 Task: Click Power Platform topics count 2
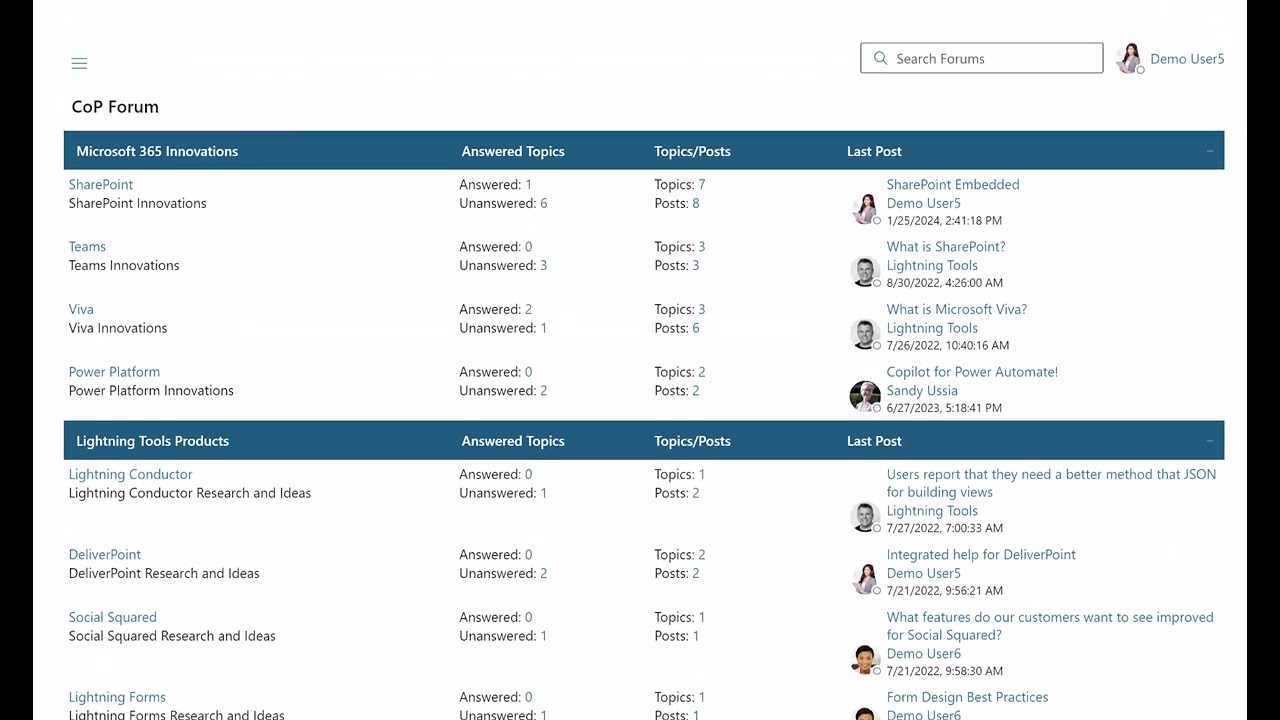(x=702, y=372)
